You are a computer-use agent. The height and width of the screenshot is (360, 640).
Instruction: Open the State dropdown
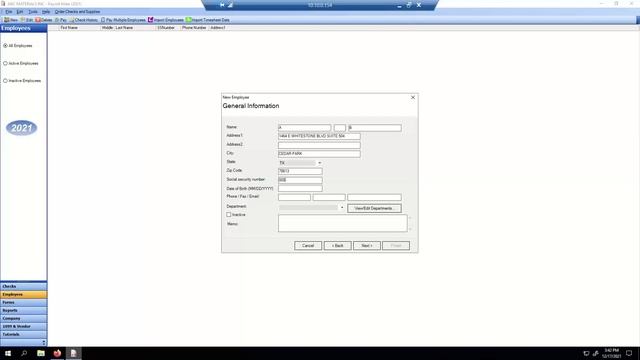tap(320, 163)
